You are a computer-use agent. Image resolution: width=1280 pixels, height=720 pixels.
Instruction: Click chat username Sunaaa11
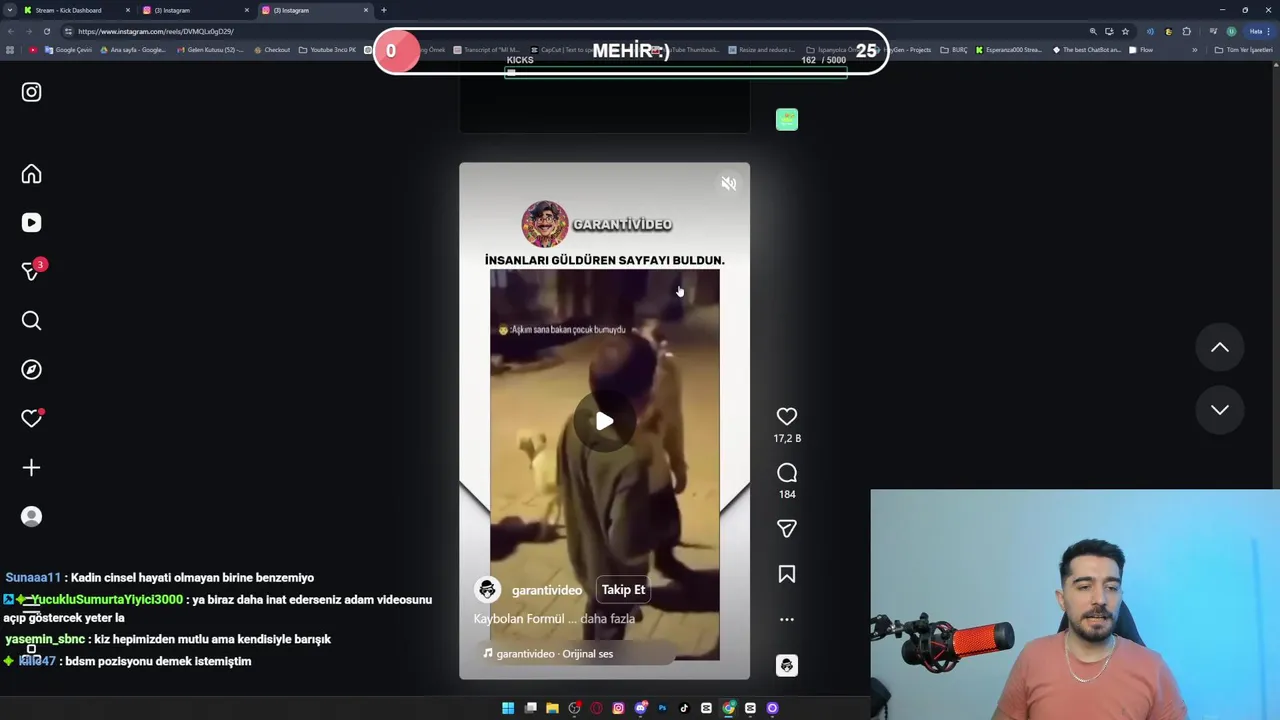click(x=33, y=578)
